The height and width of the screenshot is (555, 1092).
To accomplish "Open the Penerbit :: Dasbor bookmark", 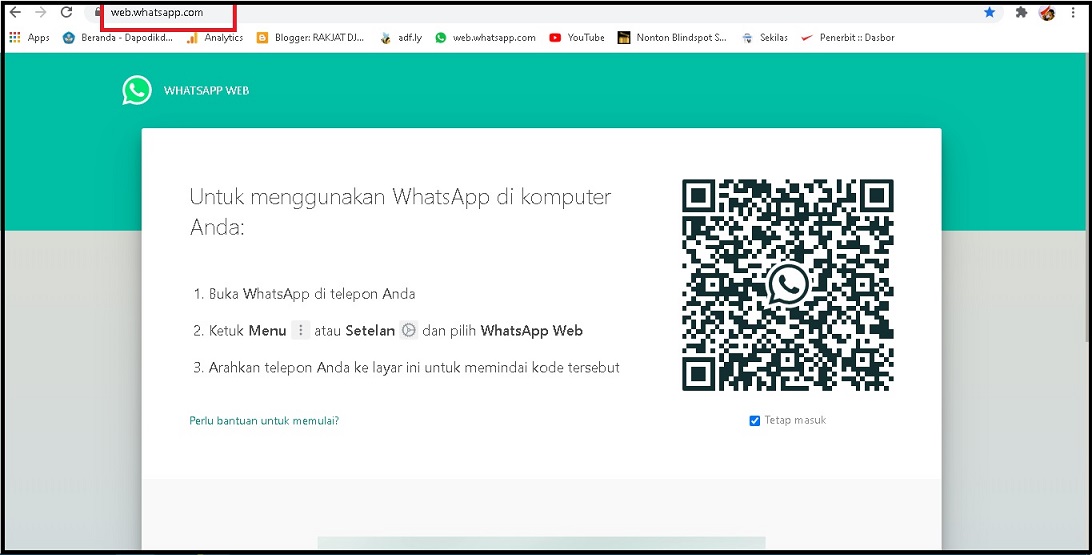I will (848, 38).
